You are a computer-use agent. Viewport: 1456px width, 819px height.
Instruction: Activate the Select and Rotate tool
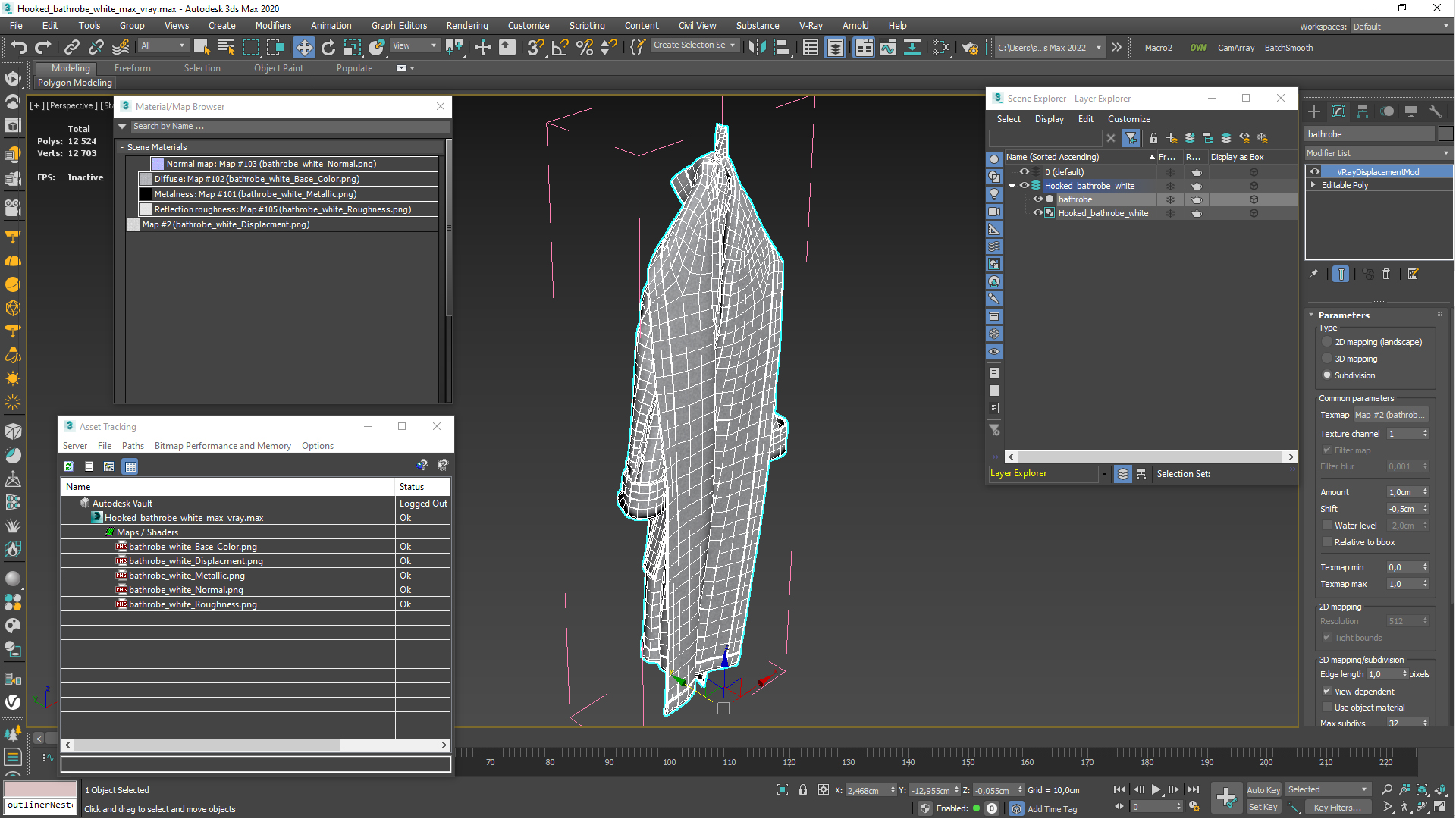pos(328,48)
